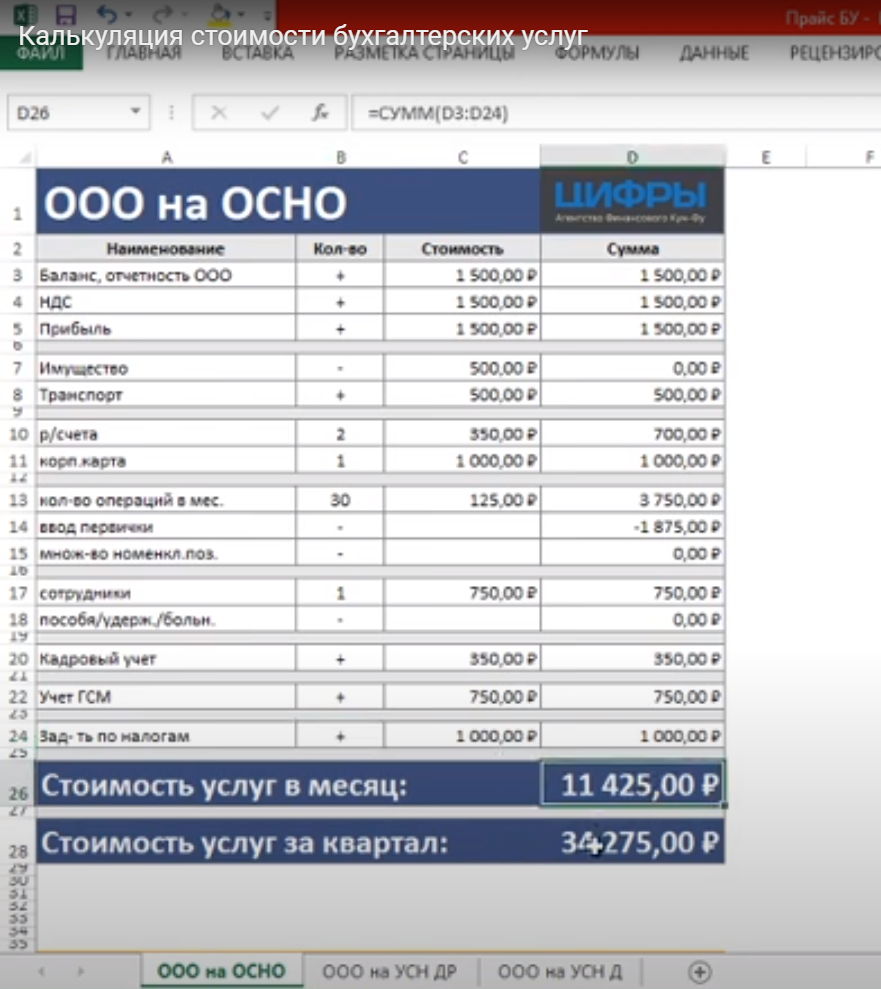The width and height of the screenshot is (881, 989).
Task: Select the Кол-во header cell
Action: click(340, 249)
